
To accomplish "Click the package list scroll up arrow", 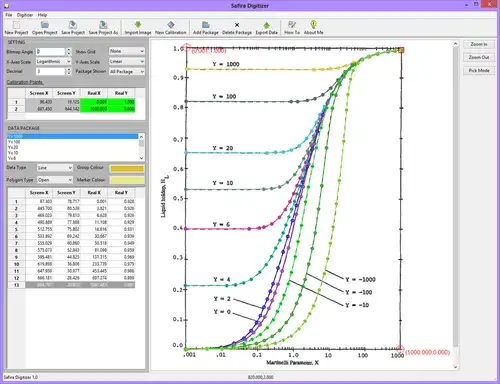I will (x=141, y=136).
